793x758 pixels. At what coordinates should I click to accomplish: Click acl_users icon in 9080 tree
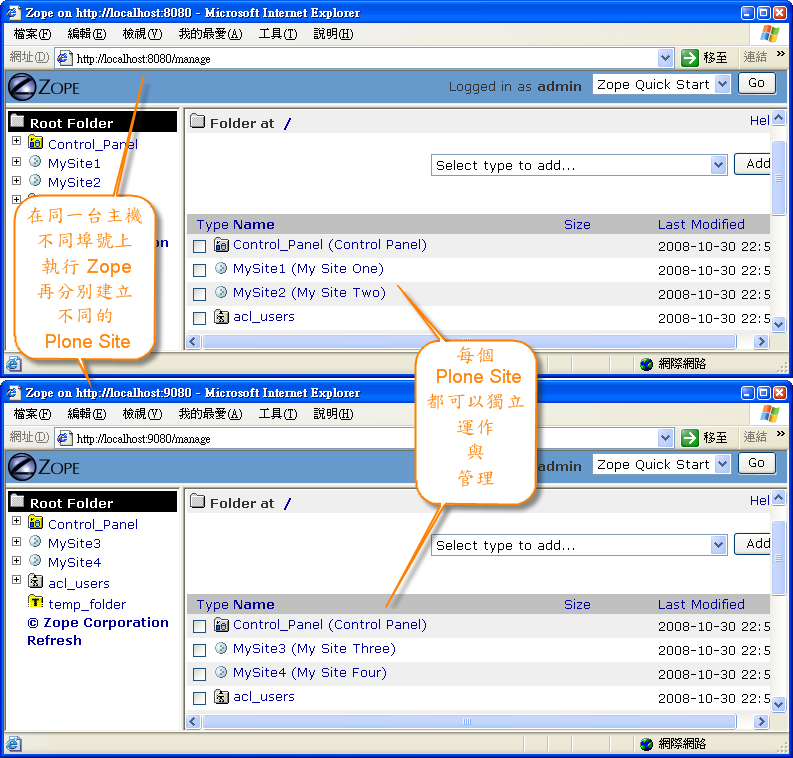tap(35, 581)
